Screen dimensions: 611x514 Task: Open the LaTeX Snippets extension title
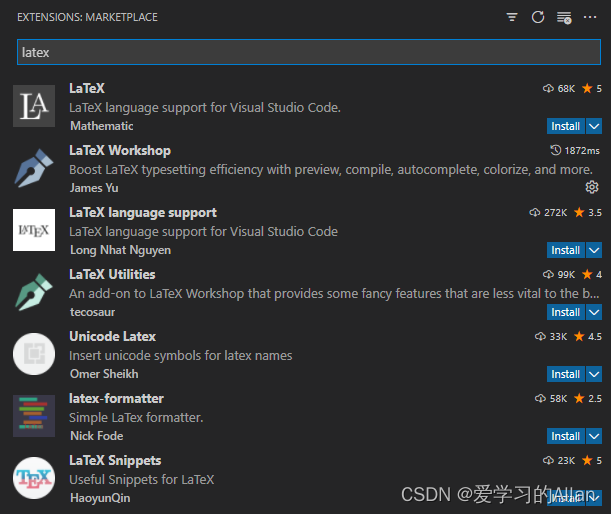click(115, 460)
